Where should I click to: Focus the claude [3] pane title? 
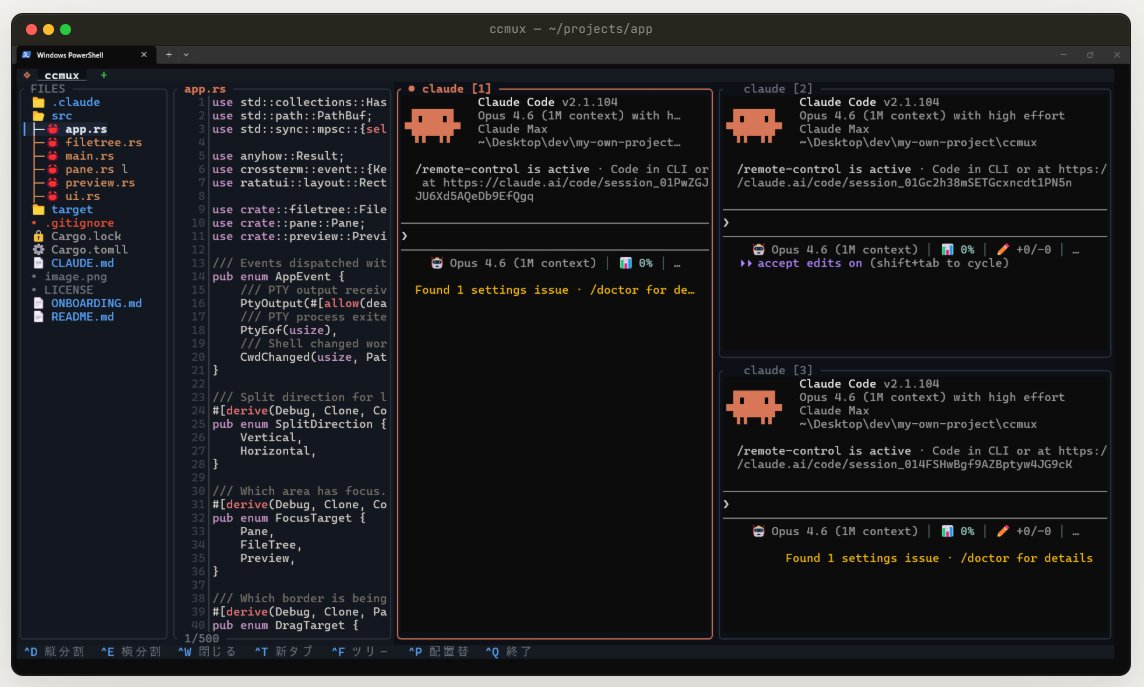(x=778, y=370)
